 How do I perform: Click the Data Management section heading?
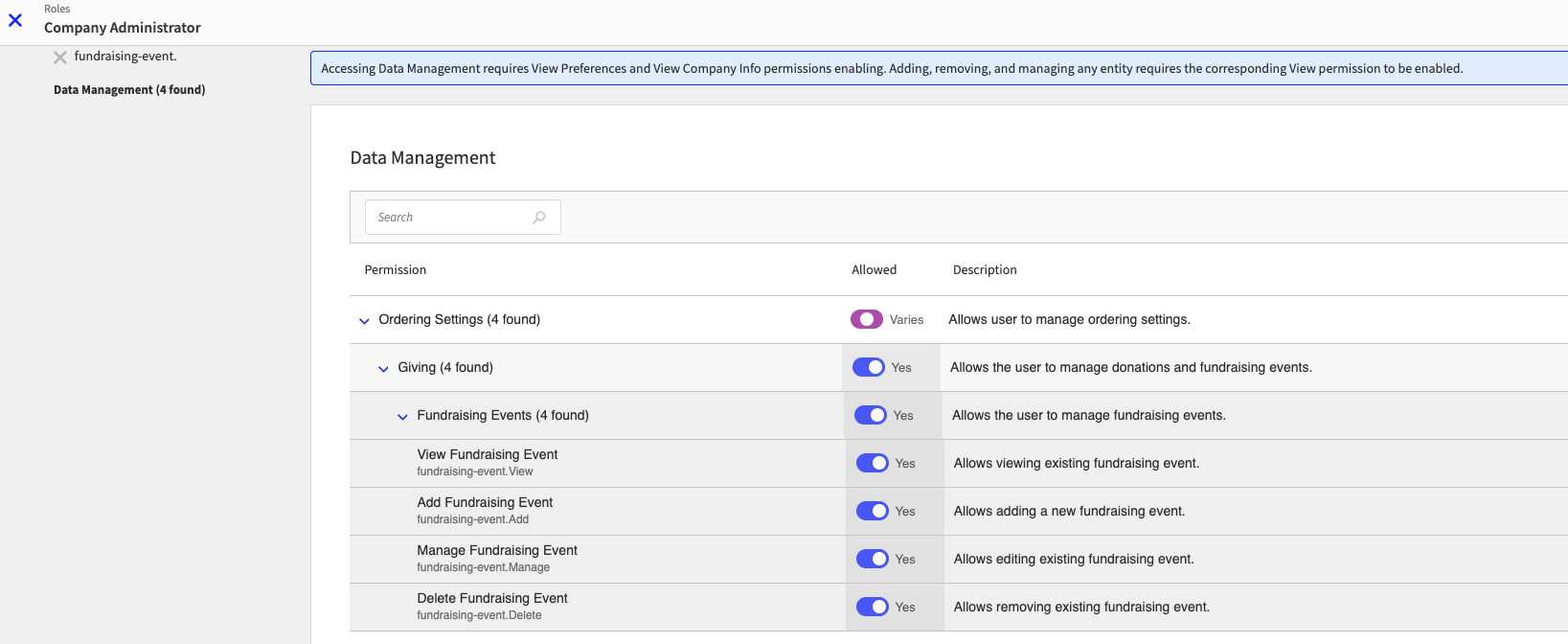coord(422,158)
